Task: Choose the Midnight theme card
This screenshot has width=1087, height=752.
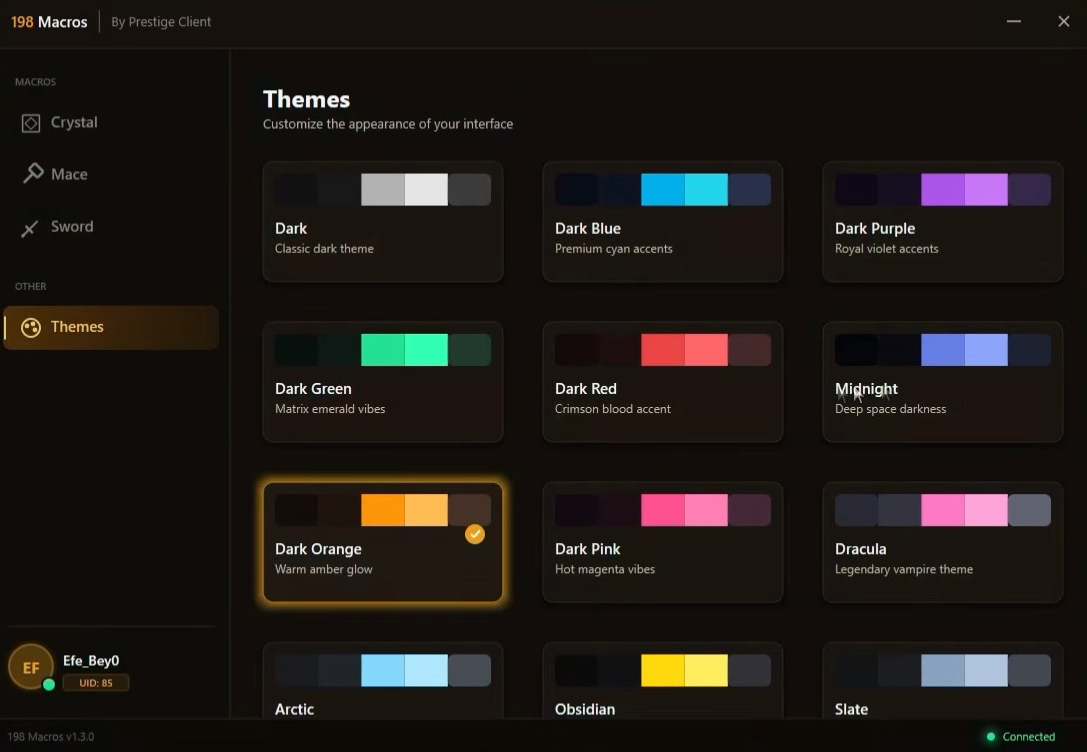Action: tap(942, 382)
